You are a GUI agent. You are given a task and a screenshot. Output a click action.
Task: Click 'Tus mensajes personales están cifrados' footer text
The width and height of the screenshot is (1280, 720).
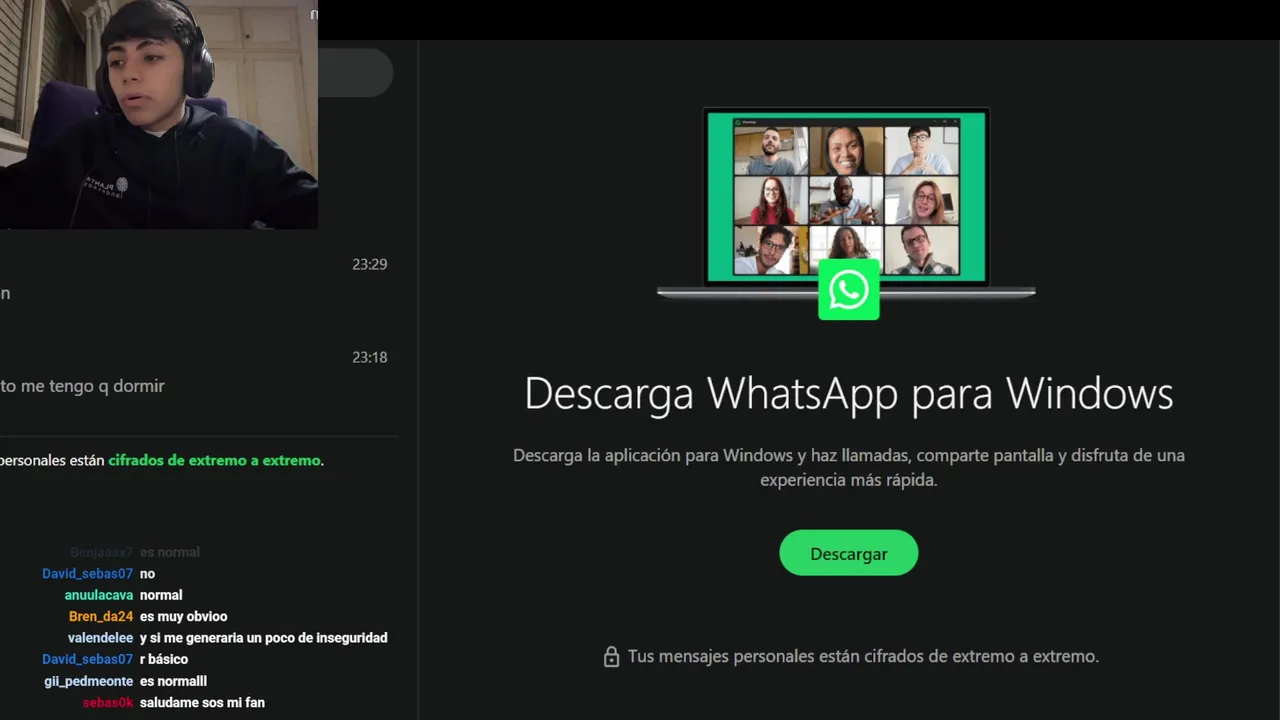point(863,657)
